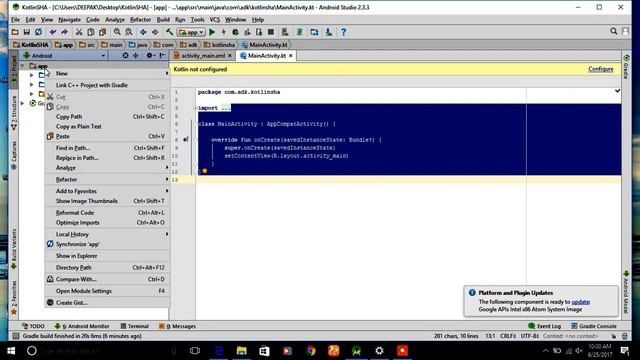The width and height of the screenshot is (640, 360).
Task: Click the Cut scissors toolbar icon
Action: 79,32
